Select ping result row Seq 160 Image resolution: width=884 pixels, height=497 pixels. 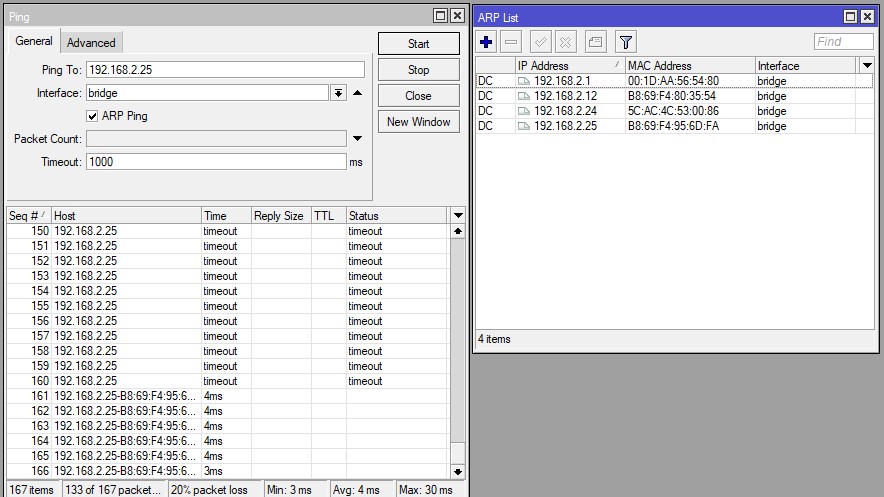point(228,381)
